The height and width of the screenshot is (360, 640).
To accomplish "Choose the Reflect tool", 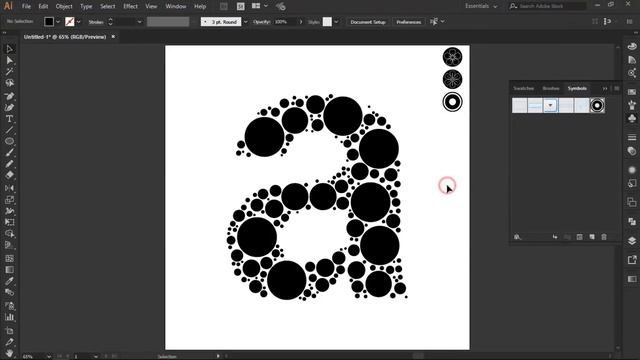I will (9, 188).
